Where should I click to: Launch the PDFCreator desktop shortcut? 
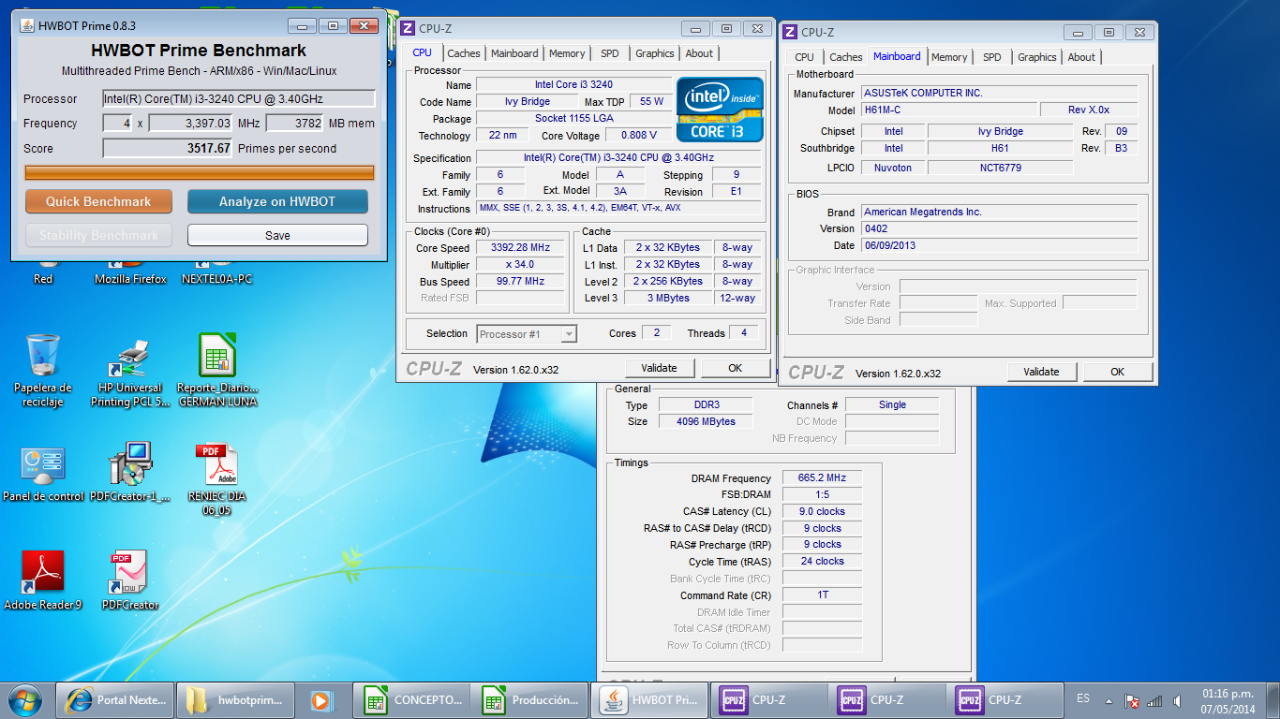coord(130,580)
